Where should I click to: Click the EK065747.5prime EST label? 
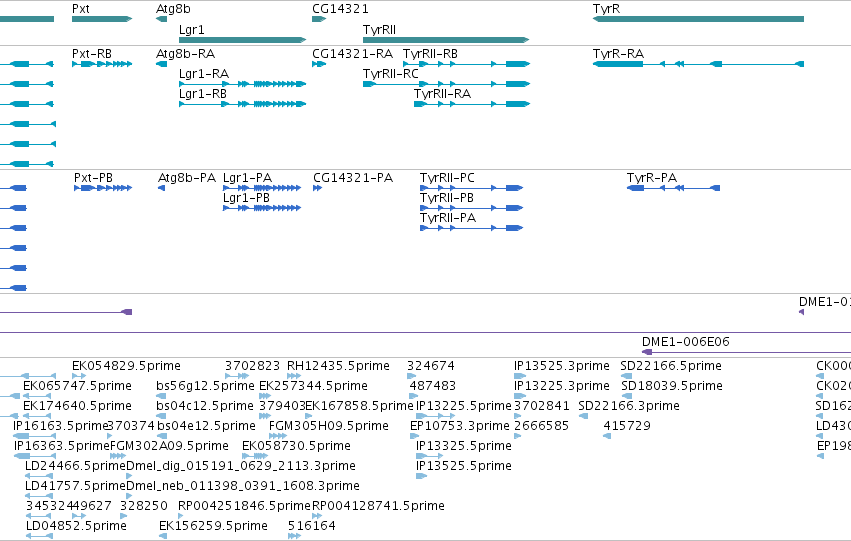(x=77, y=386)
